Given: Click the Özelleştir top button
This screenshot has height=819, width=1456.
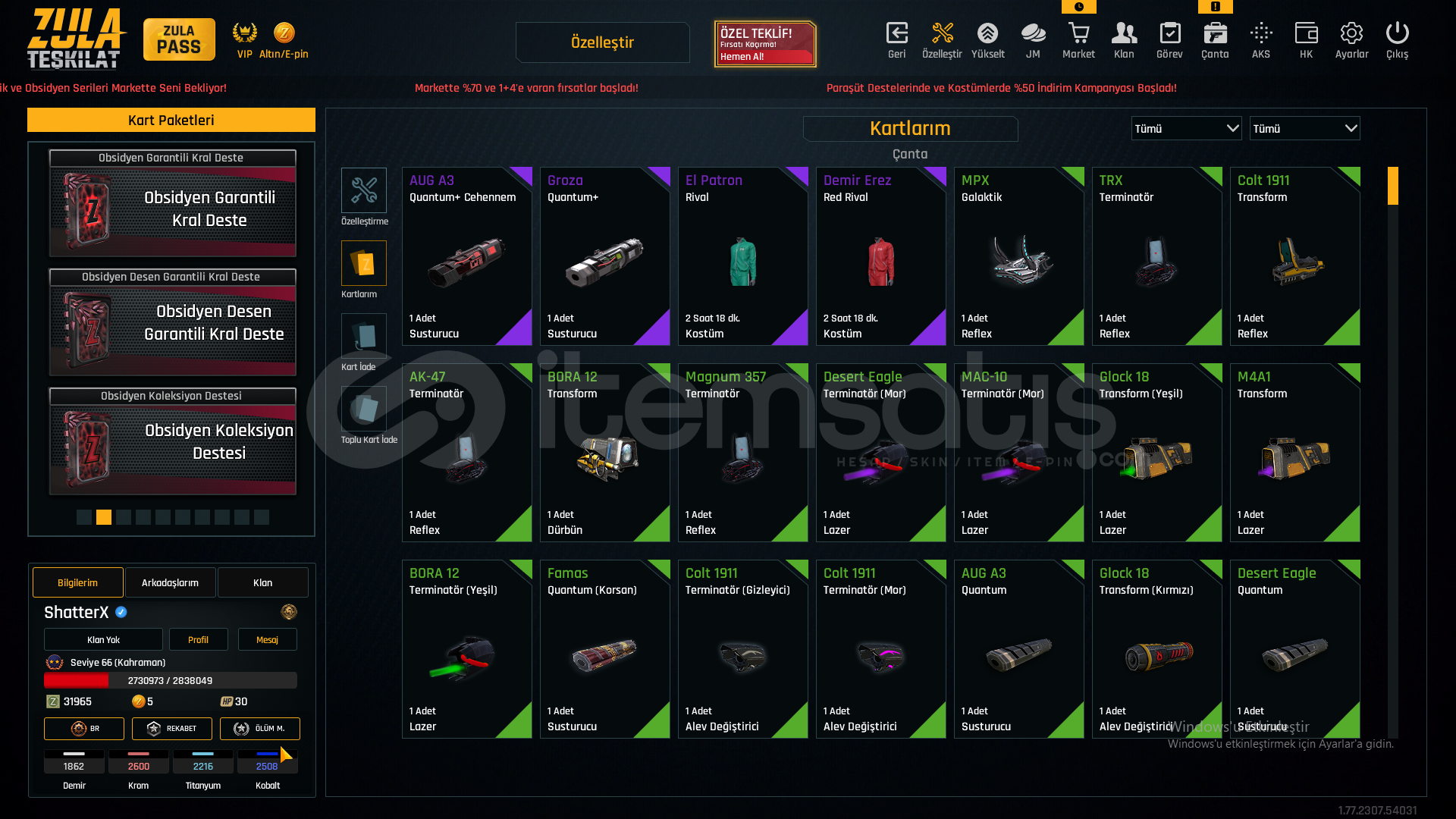Looking at the screenshot, I should (x=602, y=42).
